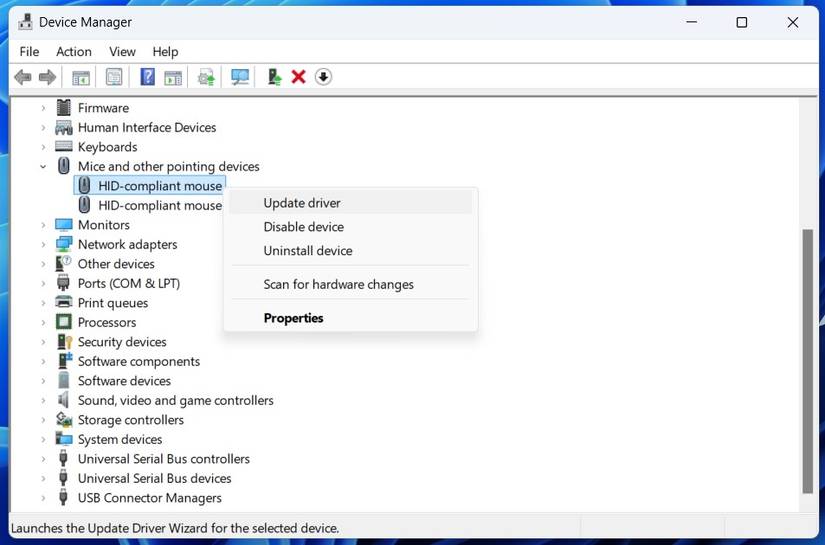Collapse Mice and other pointing devices
The height and width of the screenshot is (545, 825).
click(x=43, y=167)
